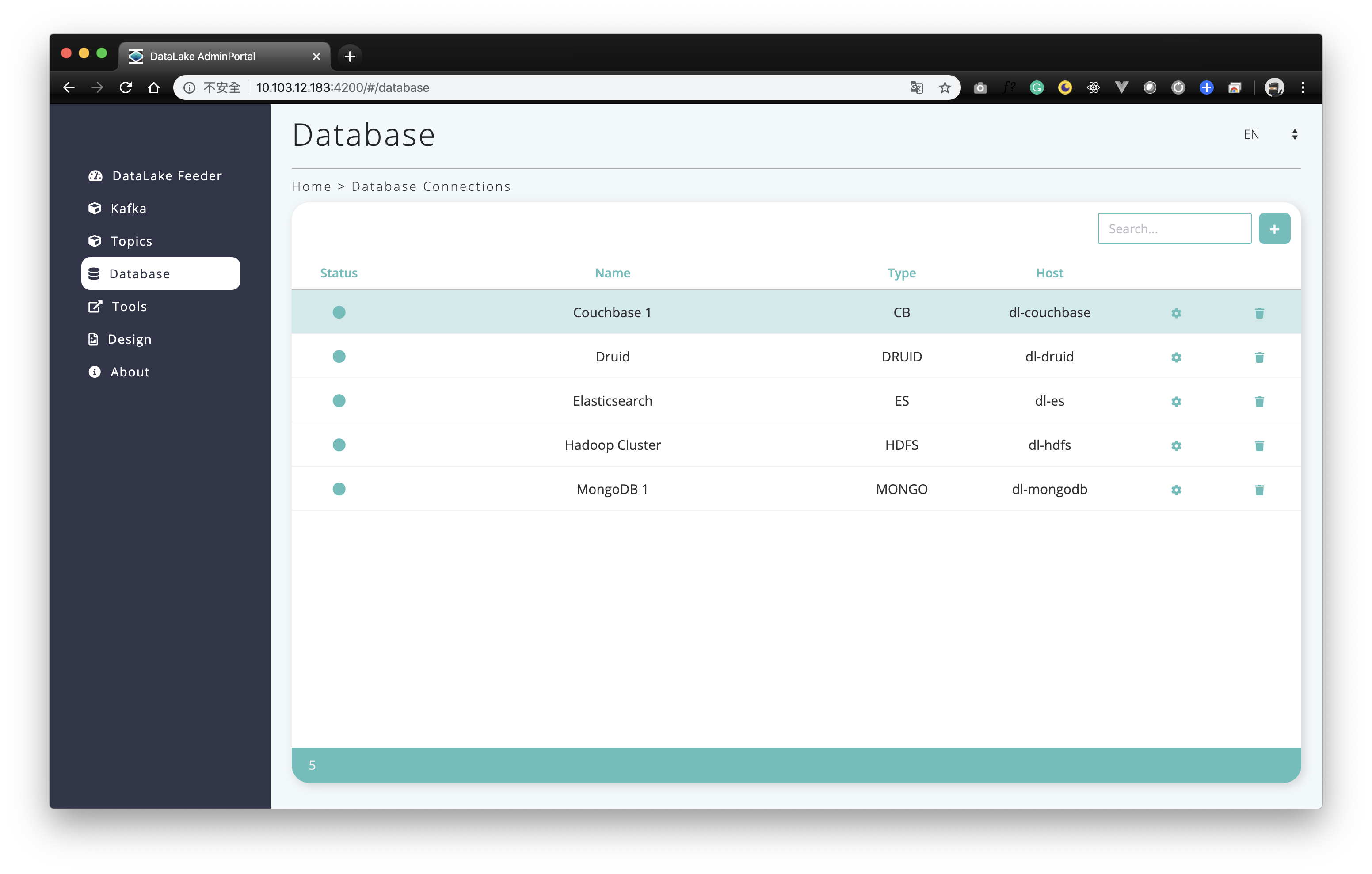Click the browser address bar URL

(x=343, y=87)
